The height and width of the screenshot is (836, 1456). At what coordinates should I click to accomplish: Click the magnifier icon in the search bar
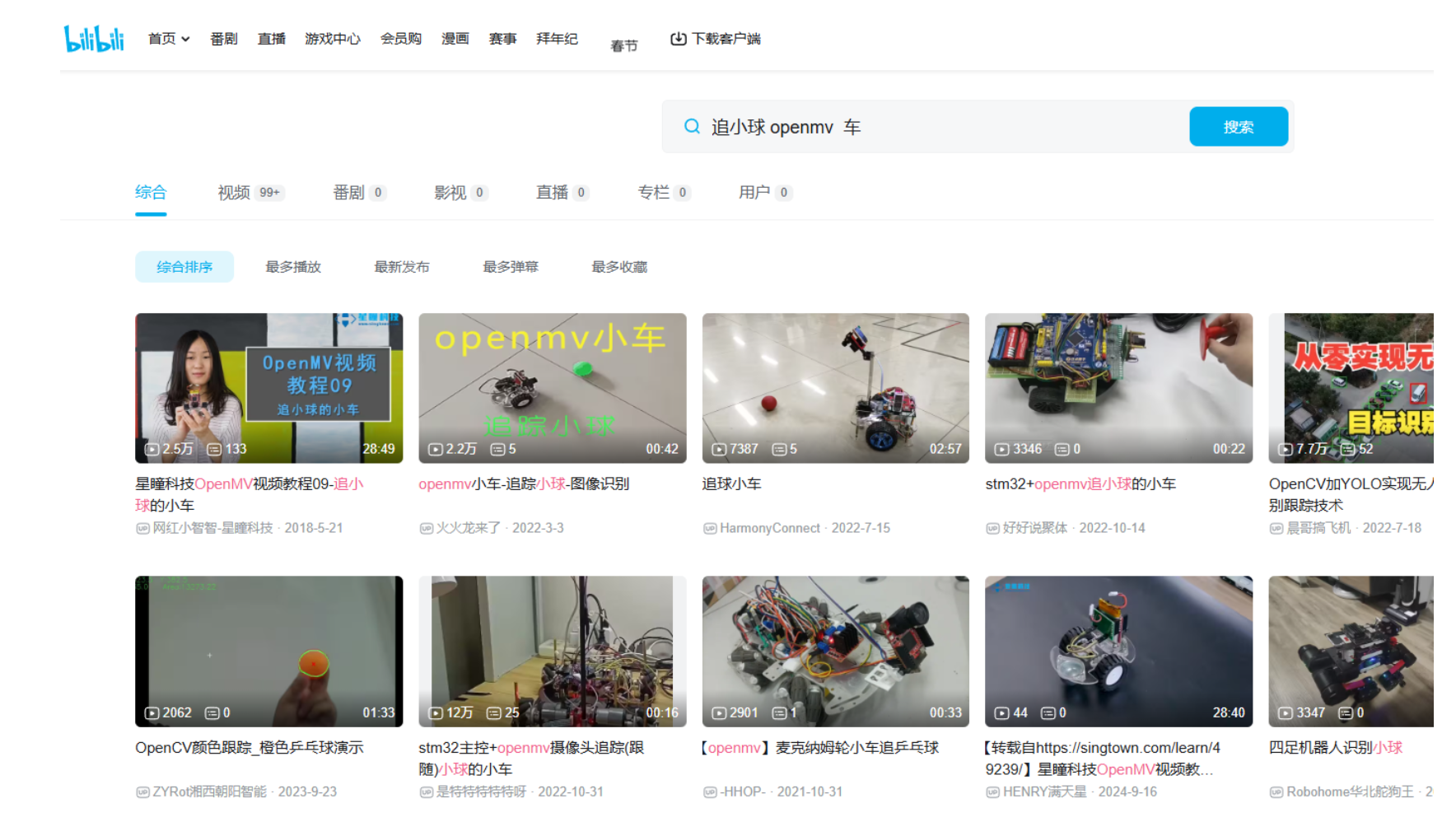coord(691,126)
